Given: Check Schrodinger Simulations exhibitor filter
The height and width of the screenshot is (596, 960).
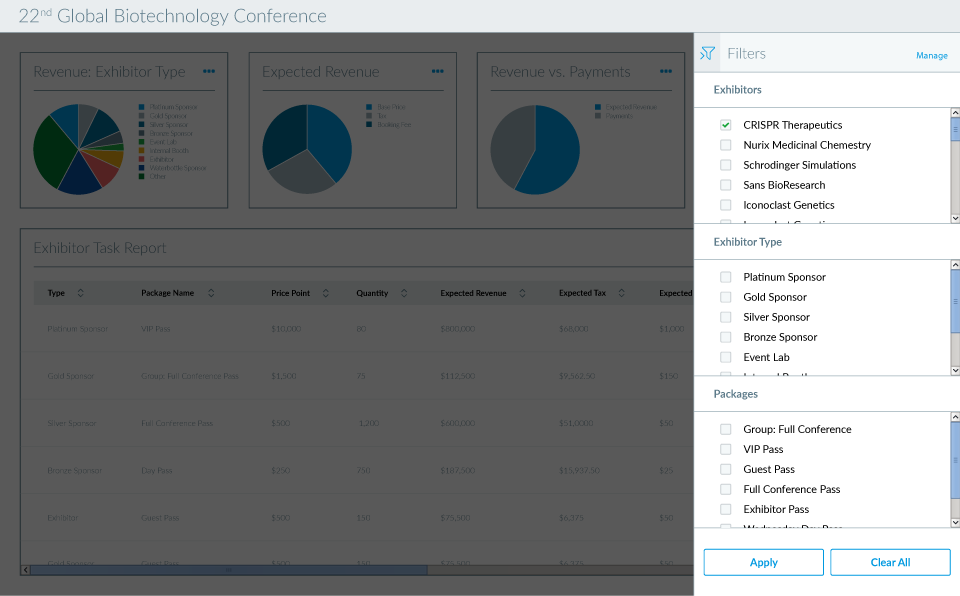Looking at the screenshot, I should click(726, 165).
